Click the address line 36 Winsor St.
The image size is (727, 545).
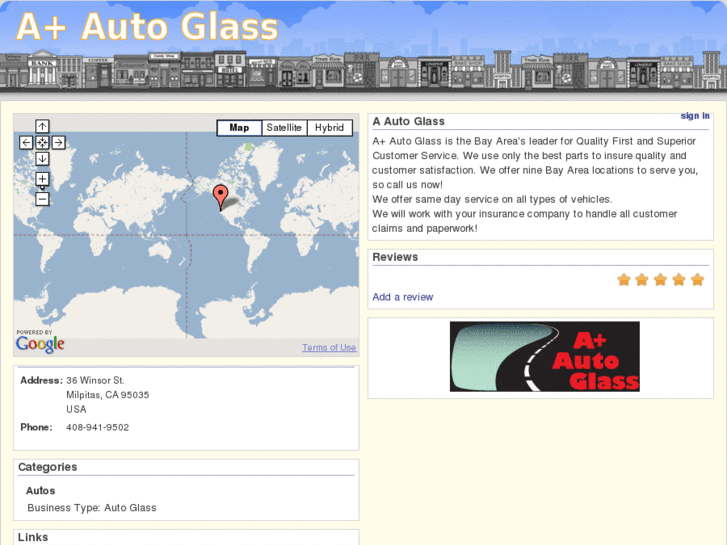point(95,380)
